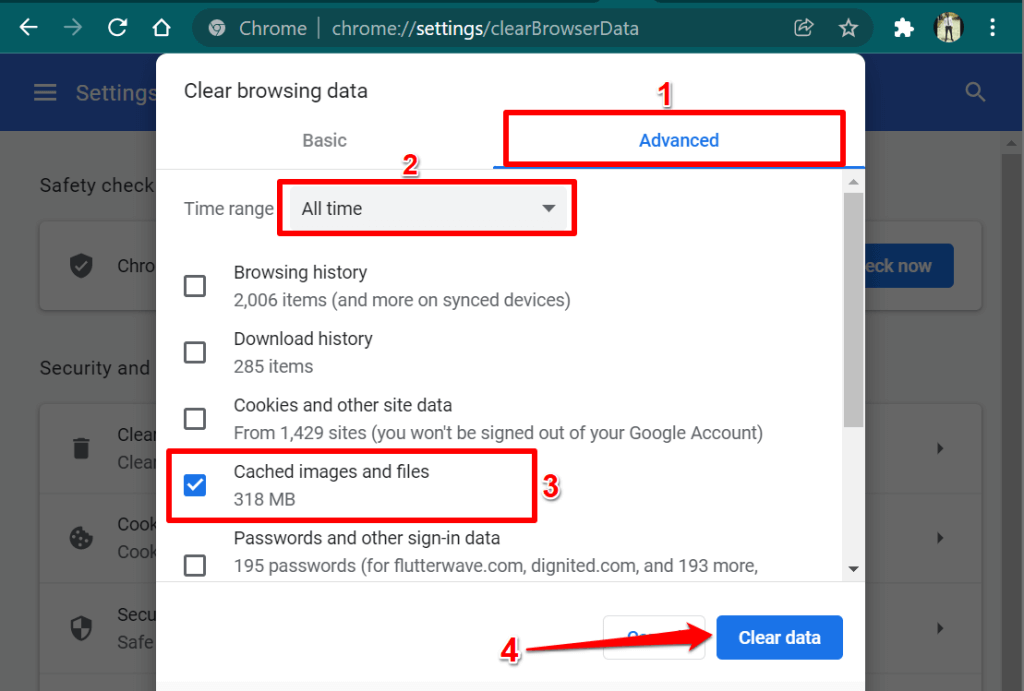Screen dimensions: 1024x691
Task: Open the profile avatar in toolbar
Action: point(948,28)
